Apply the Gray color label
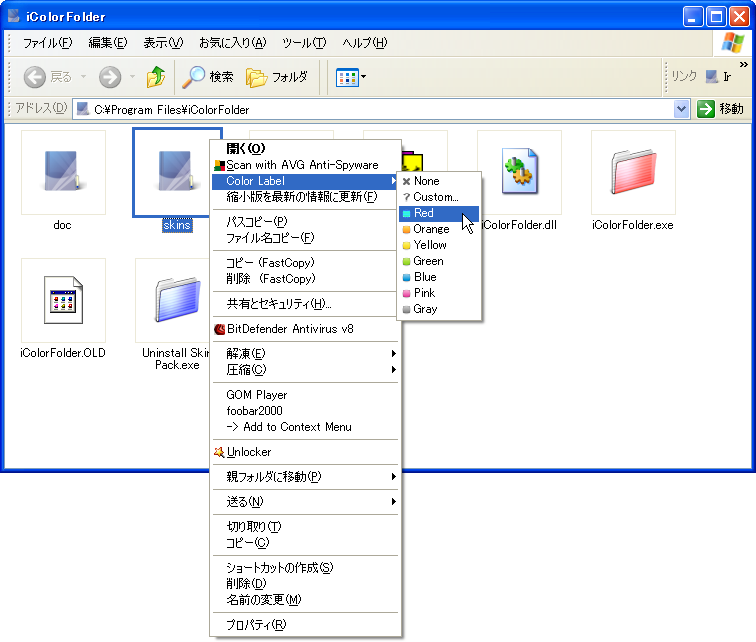Image resolution: width=756 pixels, height=642 pixels. 439,309
